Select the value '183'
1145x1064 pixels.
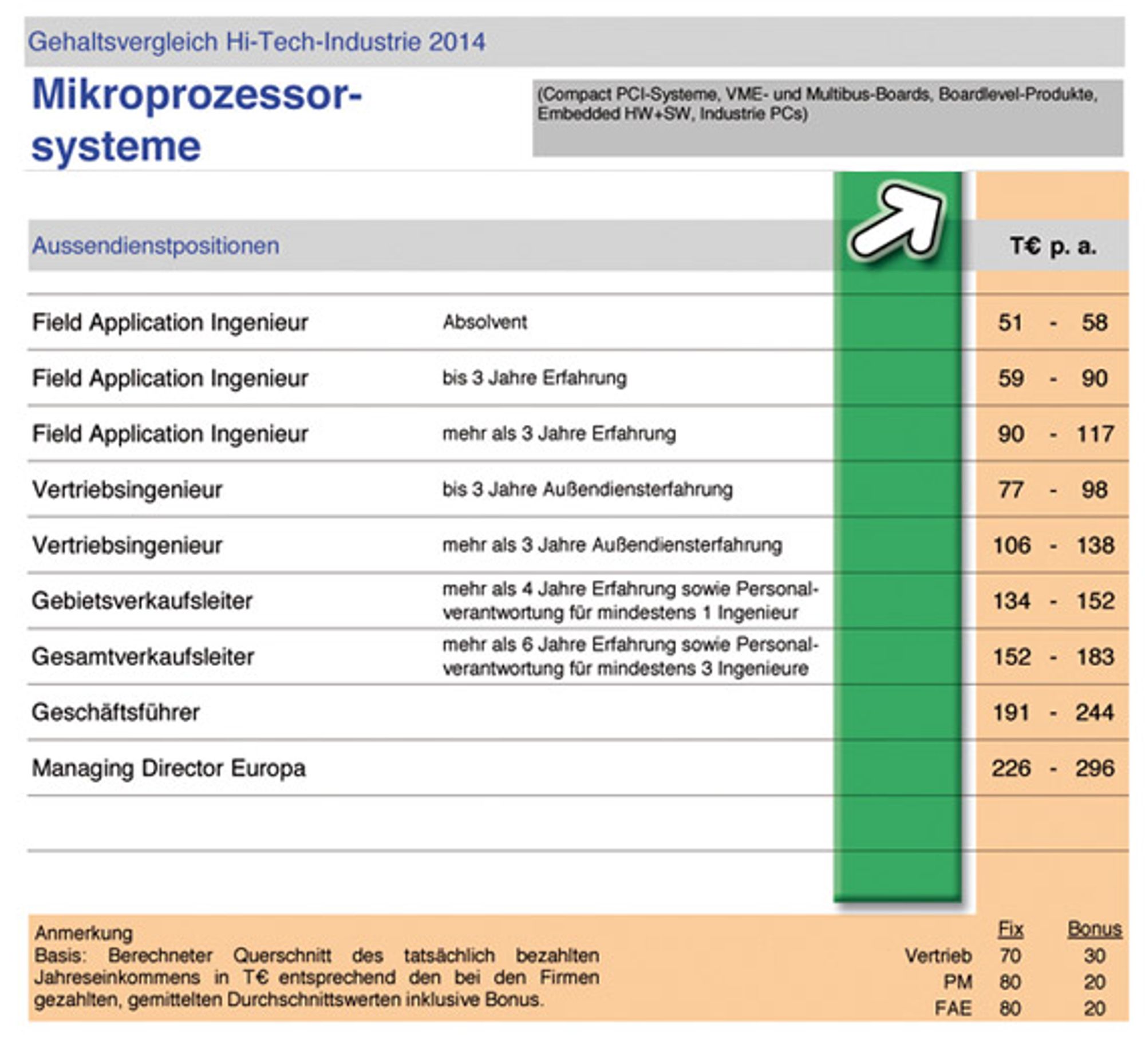click(x=1095, y=657)
